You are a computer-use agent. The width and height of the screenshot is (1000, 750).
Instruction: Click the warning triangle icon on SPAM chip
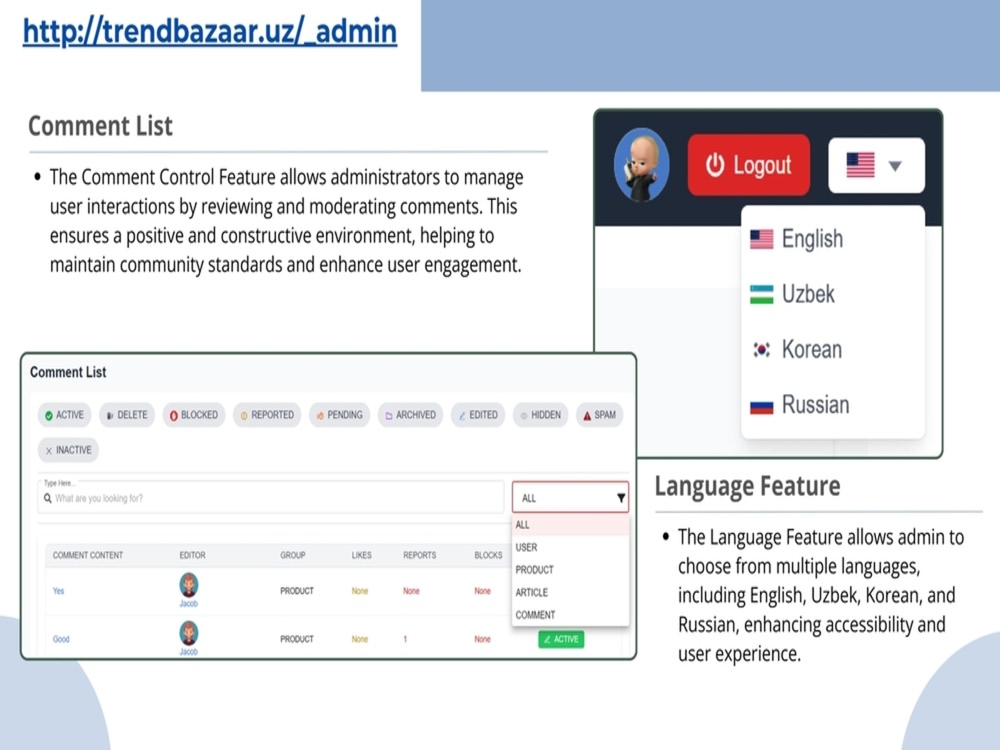coord(587,416)
